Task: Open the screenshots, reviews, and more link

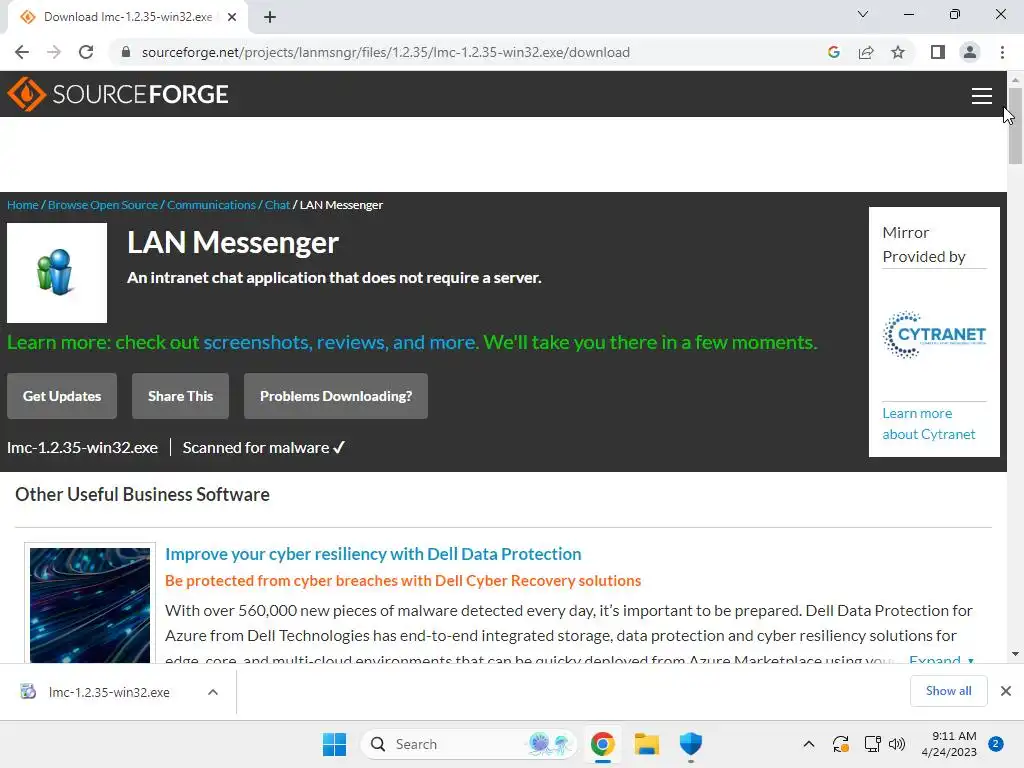Action: pyautogui.click(x=340, y=342)
